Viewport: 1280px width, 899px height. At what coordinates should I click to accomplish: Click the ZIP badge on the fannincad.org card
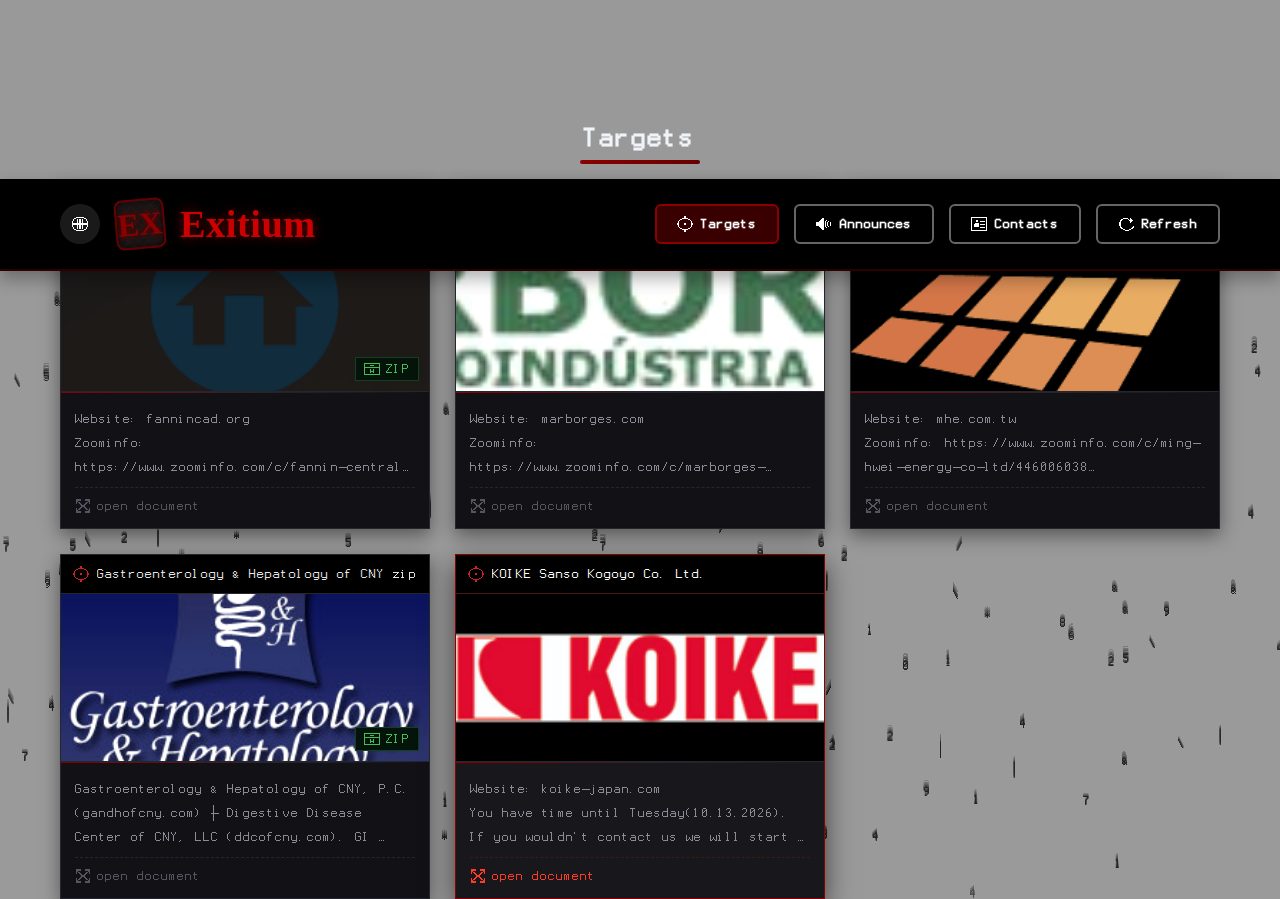coord(387,369)
